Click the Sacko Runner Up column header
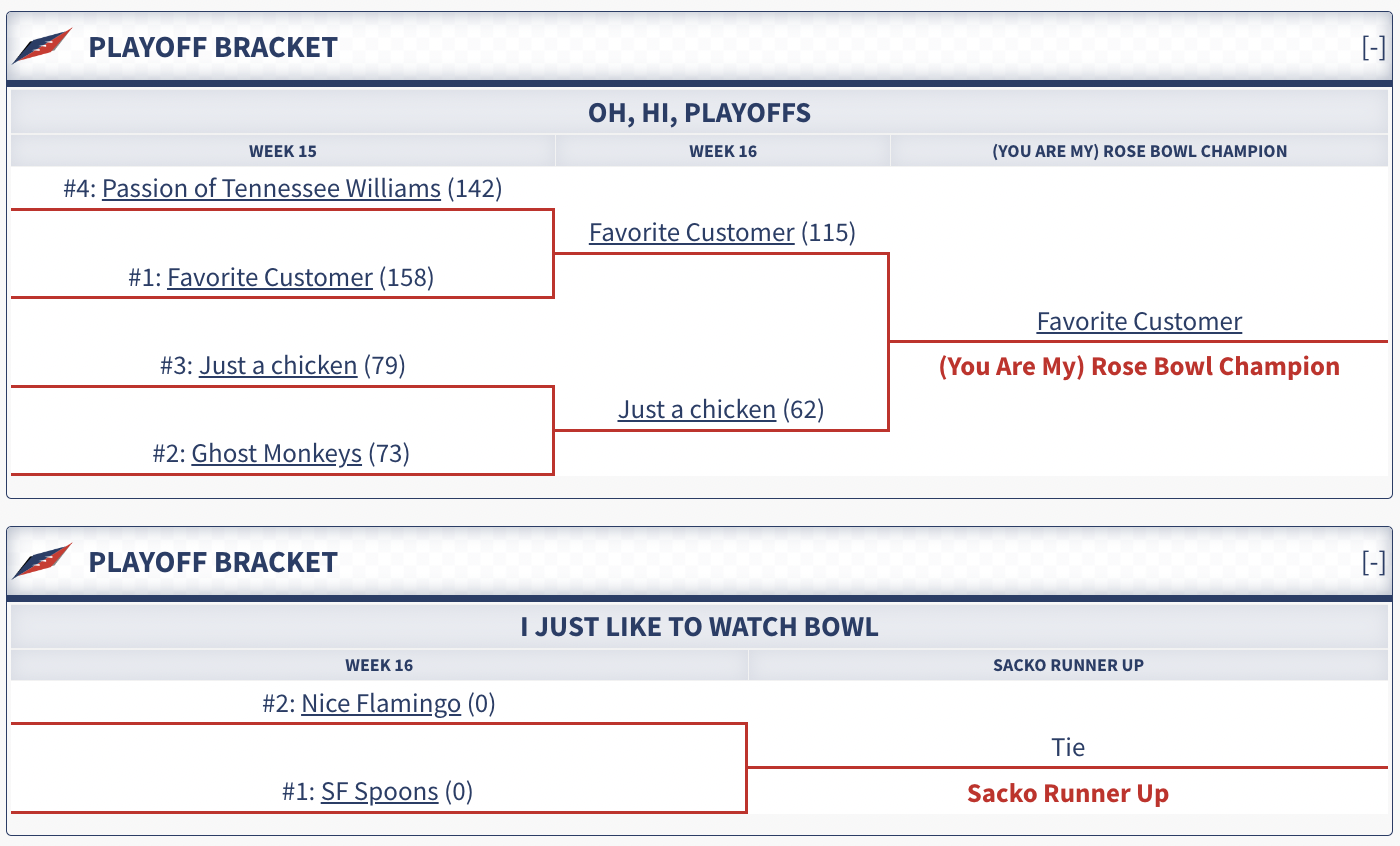 [x=1068, y=665]
